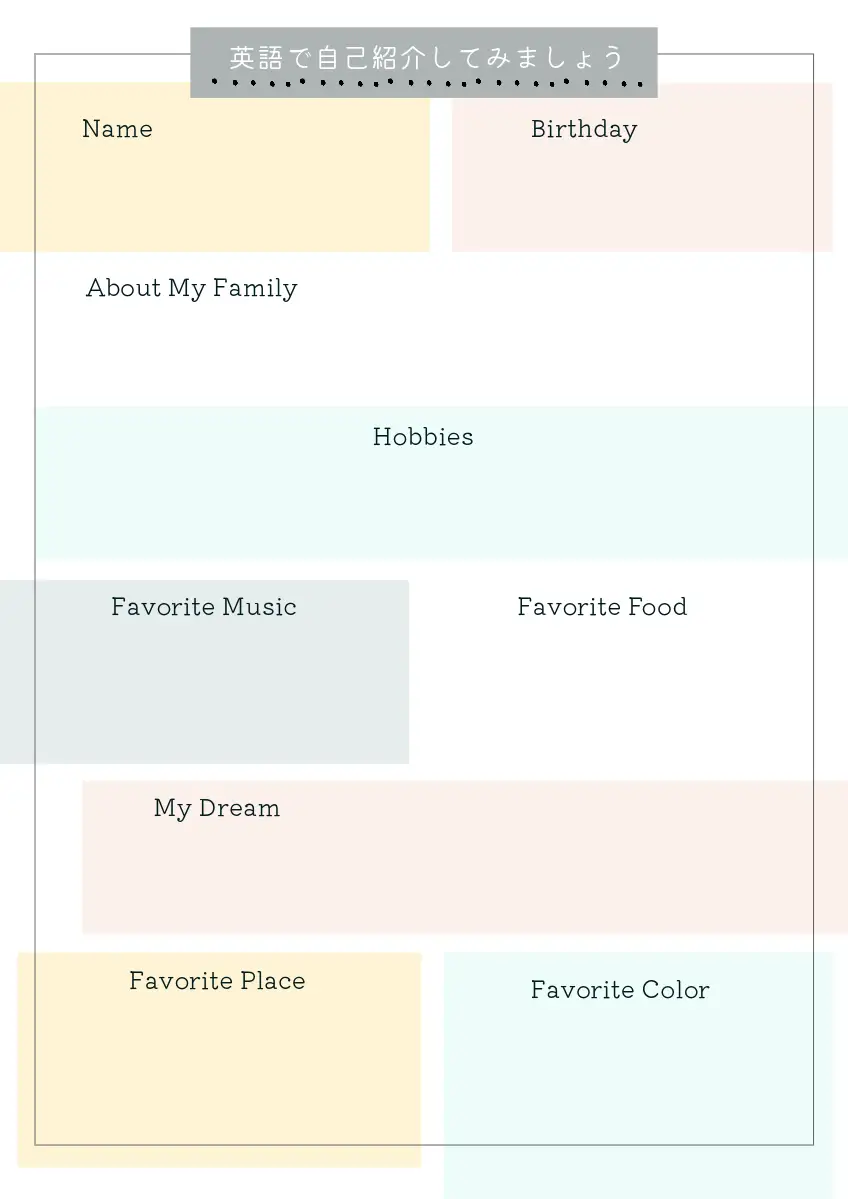Click the 'About My Family' heading

tap(191, 289)
